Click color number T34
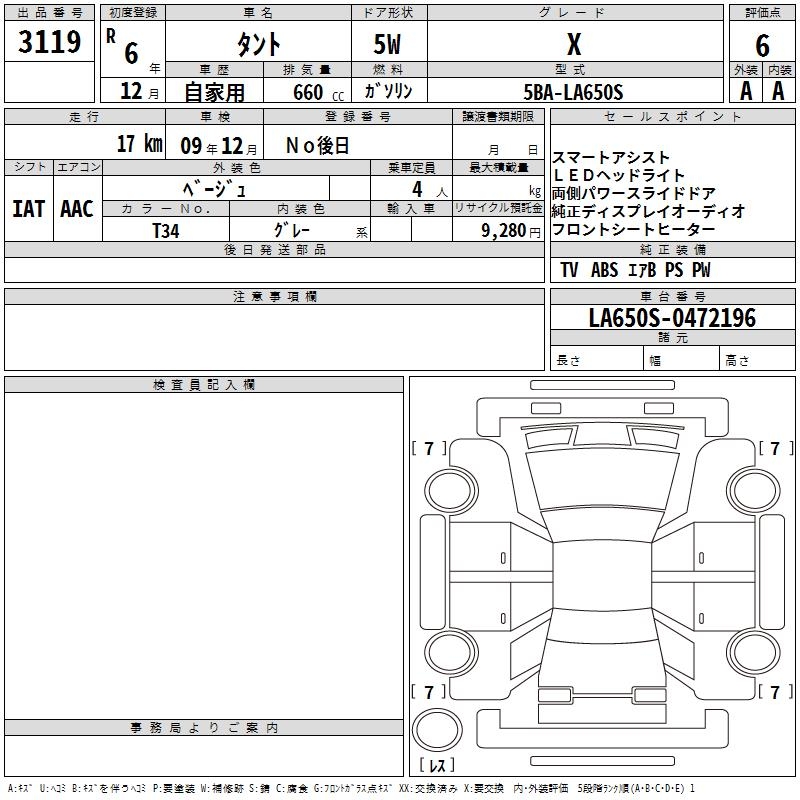 tap(166, 231)
